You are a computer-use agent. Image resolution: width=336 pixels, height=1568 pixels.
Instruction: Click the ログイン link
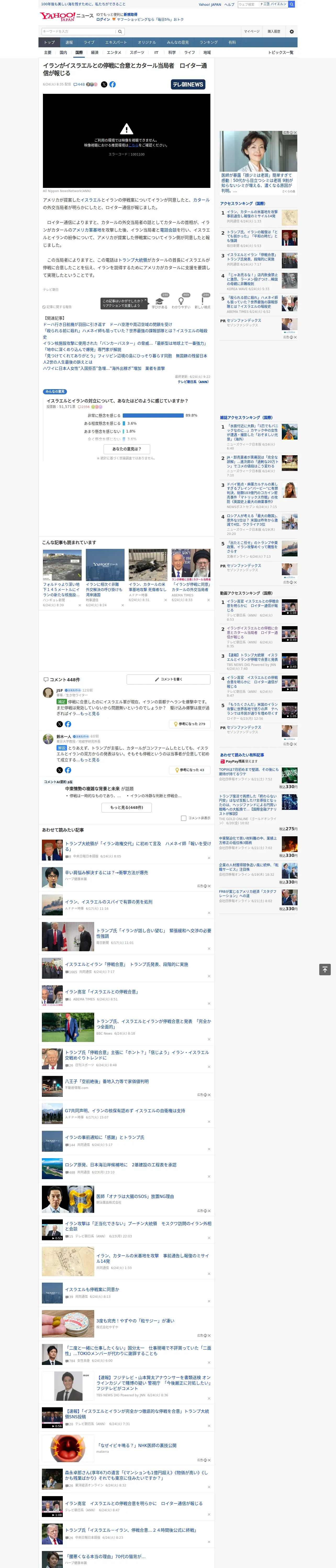tap(103, 20)
